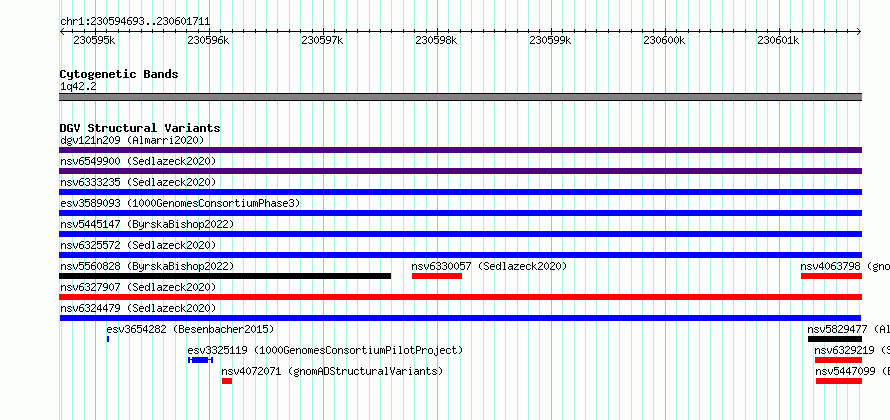Click the black bar for nsv5560828

click(x=225, y=276)
